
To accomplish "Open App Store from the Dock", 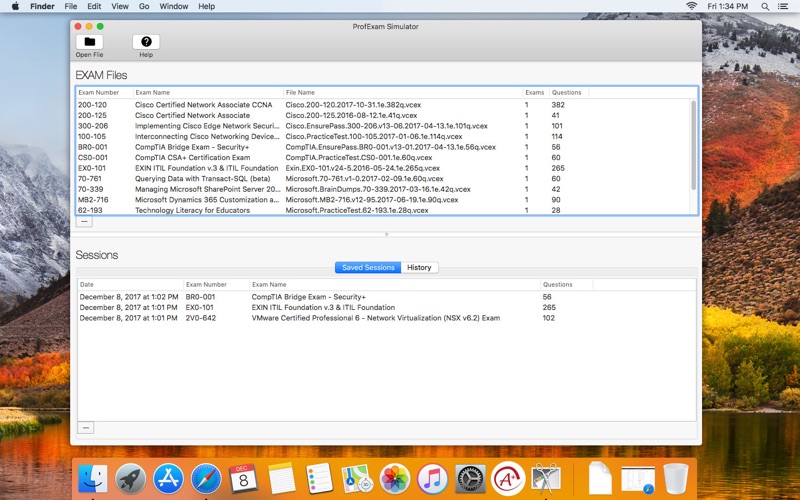I will [168, 479].
